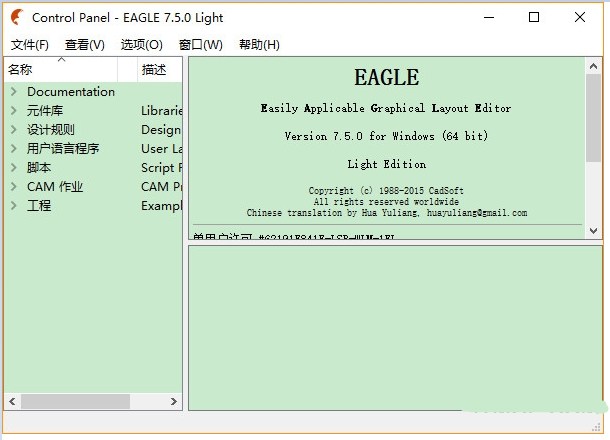Image resolution: width=610 pixels, height=440 pixels.
Task: Click the 'Light Edition' text
Action: 387,164
